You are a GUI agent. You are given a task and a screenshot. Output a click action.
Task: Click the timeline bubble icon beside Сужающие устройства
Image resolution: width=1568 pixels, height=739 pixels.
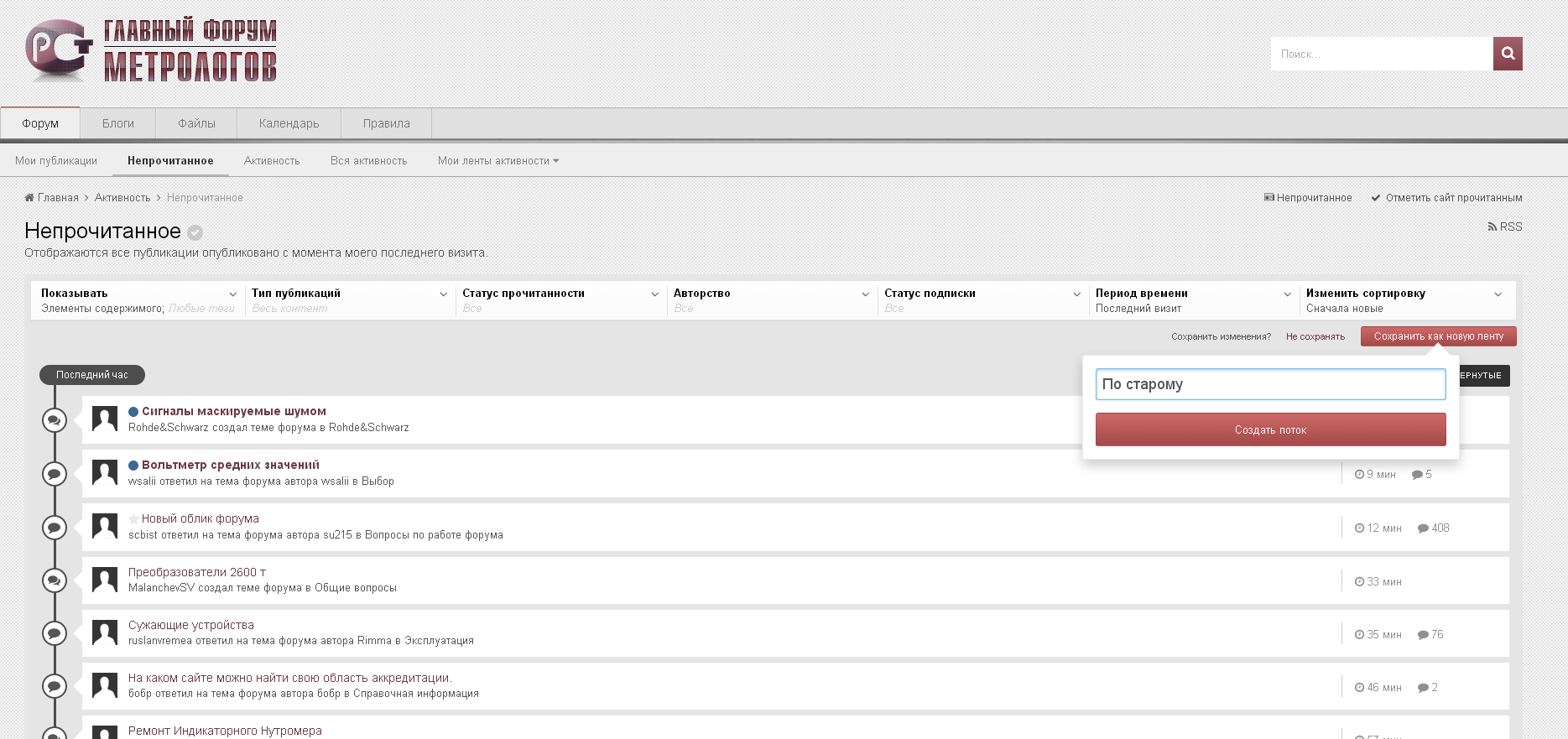[55, 633]
